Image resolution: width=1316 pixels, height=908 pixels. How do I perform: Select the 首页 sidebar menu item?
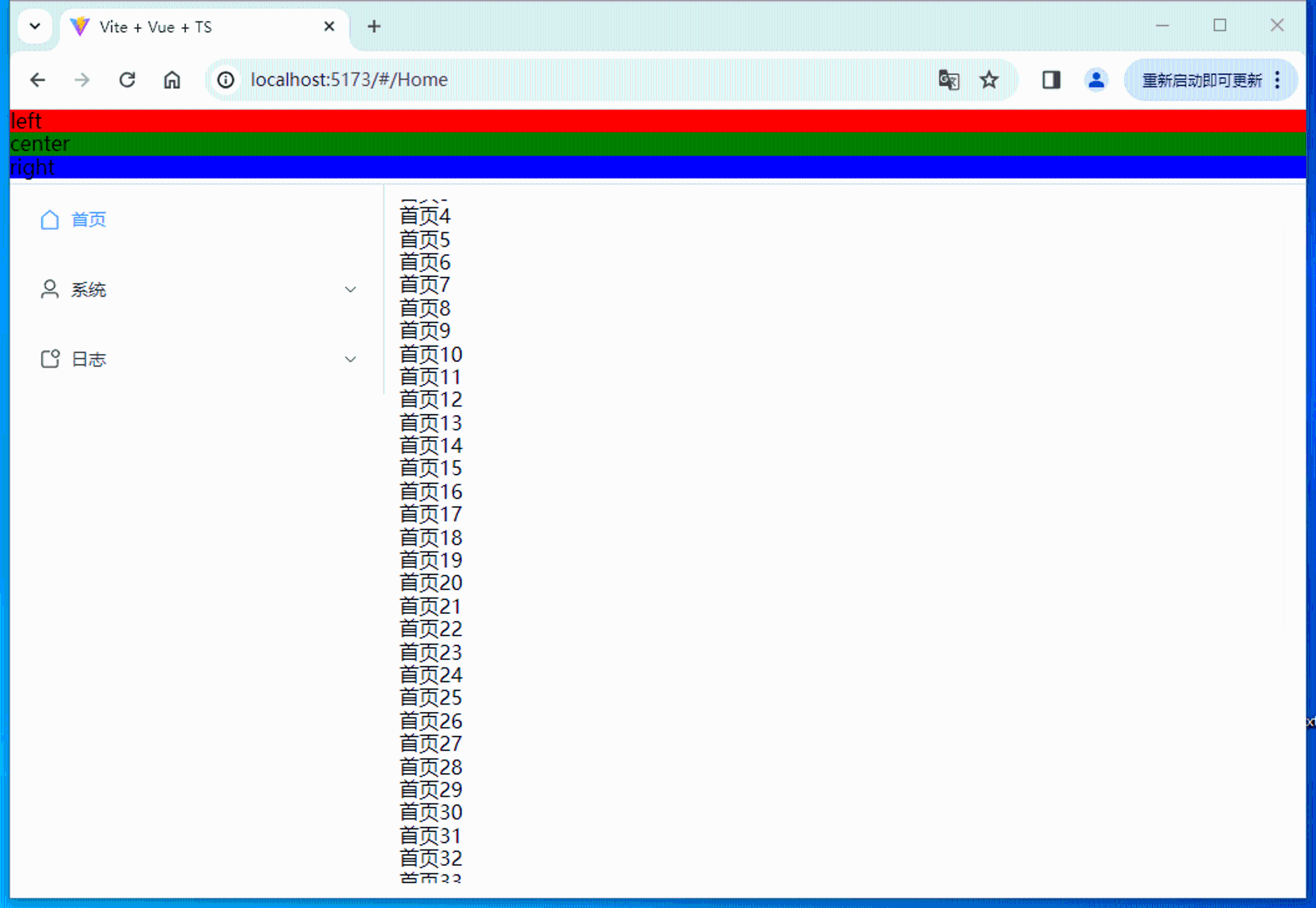point(89,220)
